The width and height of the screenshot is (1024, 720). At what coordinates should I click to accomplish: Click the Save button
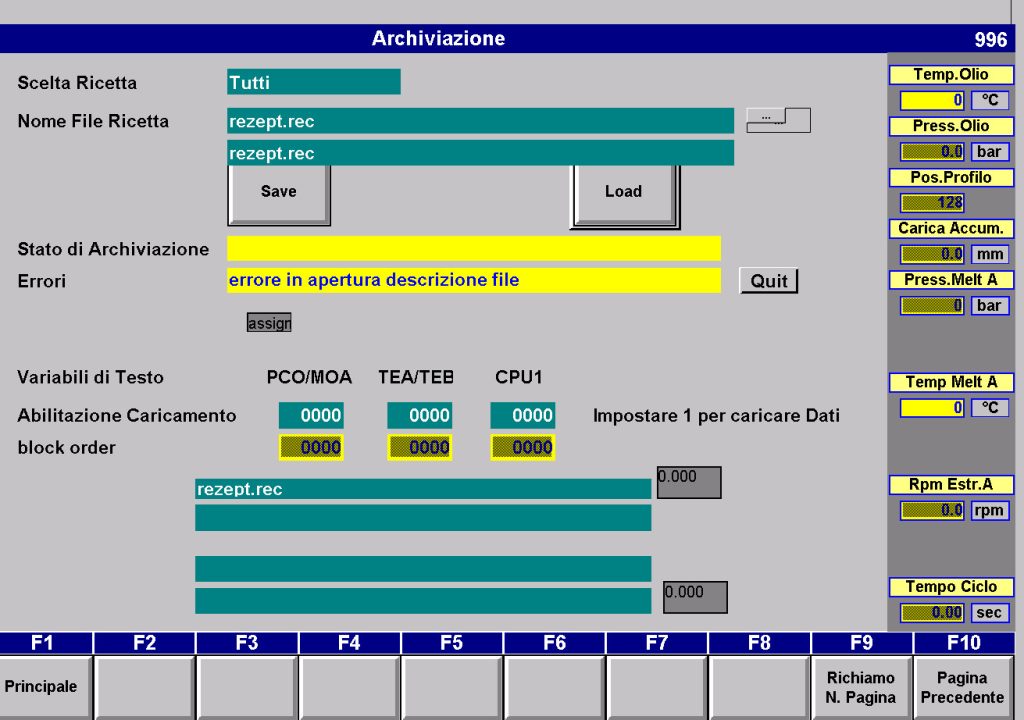[279, 195]
